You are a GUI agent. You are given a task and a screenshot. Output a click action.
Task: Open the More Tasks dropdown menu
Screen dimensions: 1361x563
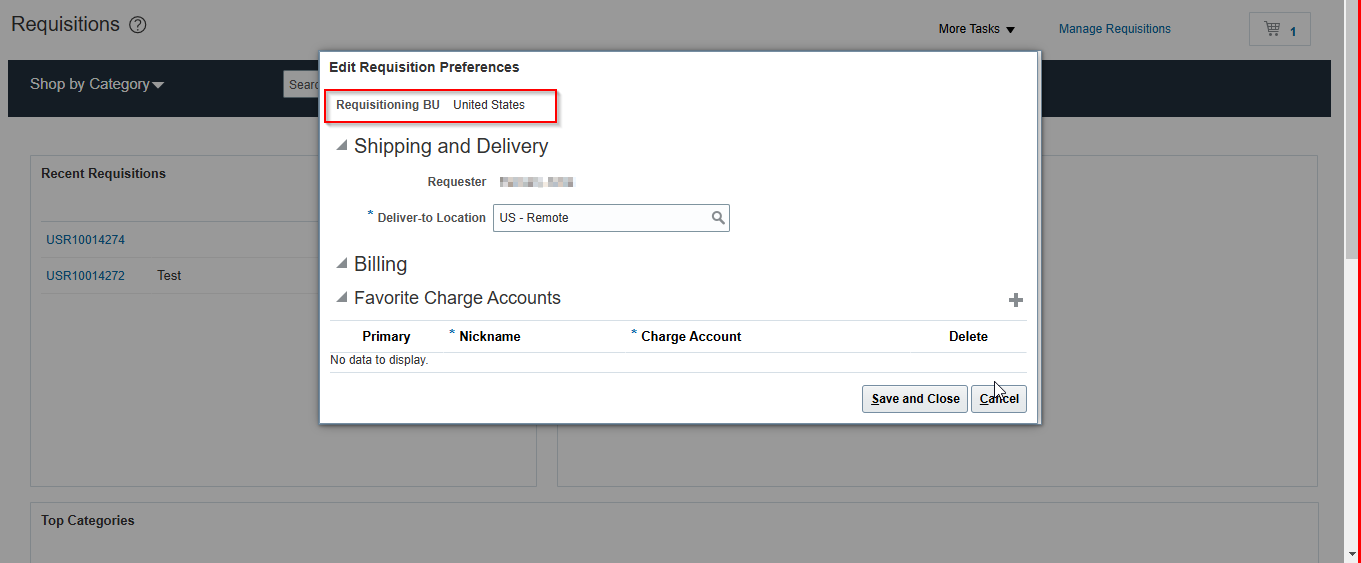pos(976,29)
